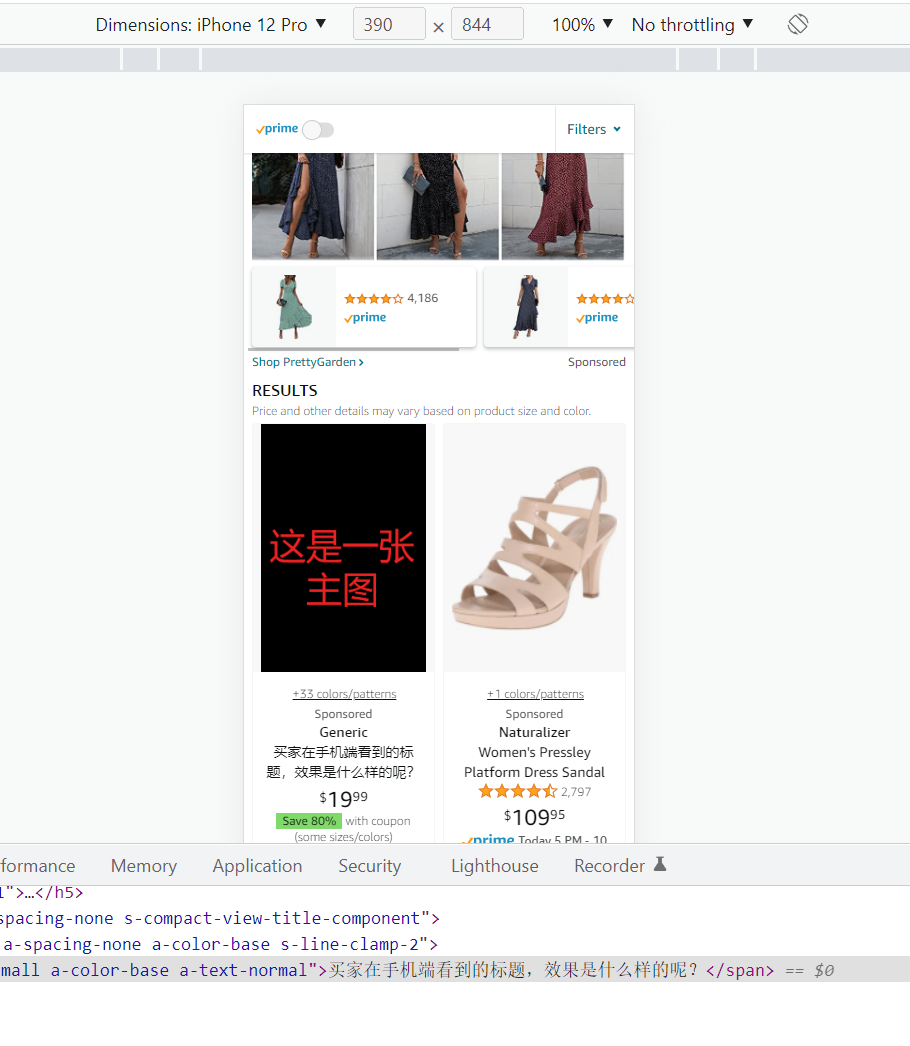Open the 100% zoom dropdown
Viewport: 910px width, 1046px height.
[582, 25]
